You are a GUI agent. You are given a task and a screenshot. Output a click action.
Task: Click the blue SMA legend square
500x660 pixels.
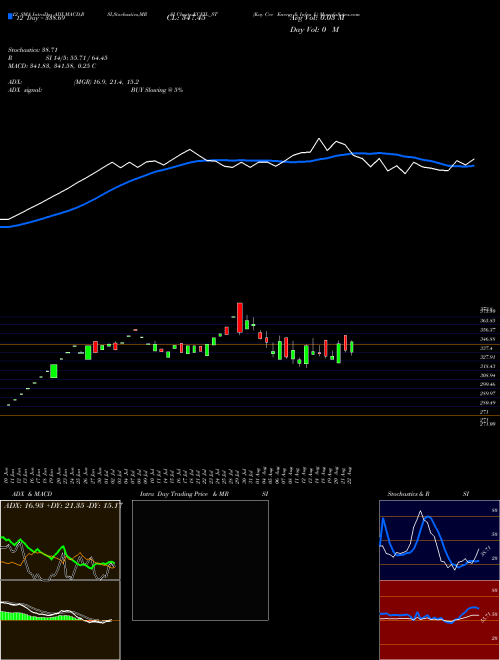tap(10, 16)
